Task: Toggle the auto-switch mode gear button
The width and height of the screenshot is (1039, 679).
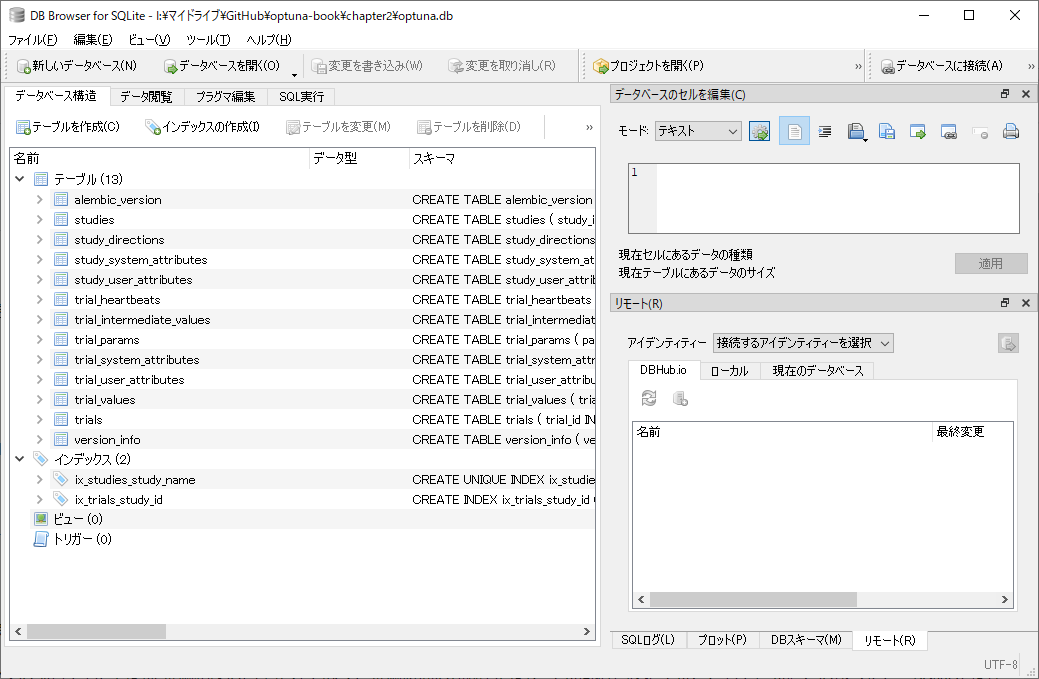Action: (x=759, y=131)
